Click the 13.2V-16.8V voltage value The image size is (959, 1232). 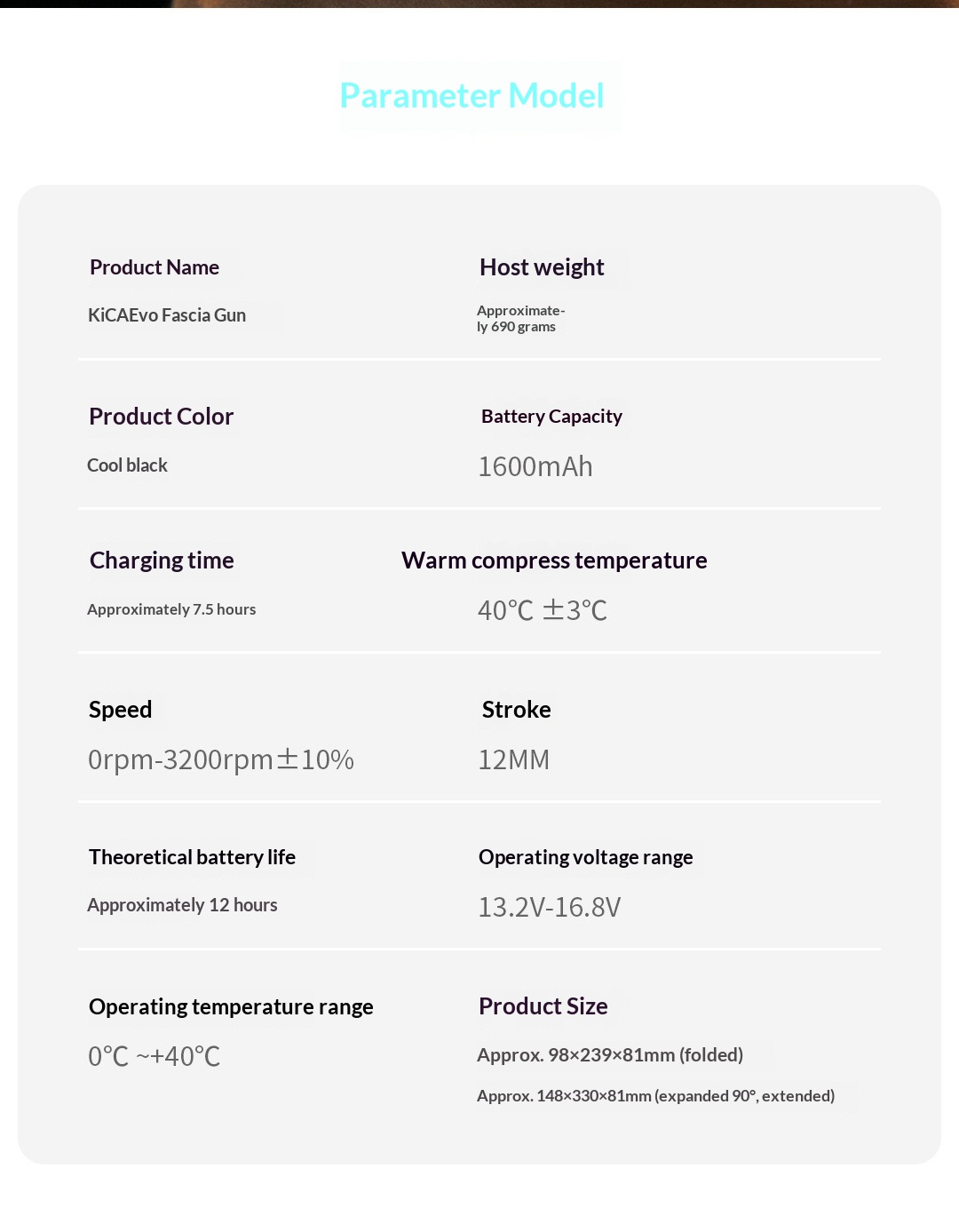click(549, 907)
